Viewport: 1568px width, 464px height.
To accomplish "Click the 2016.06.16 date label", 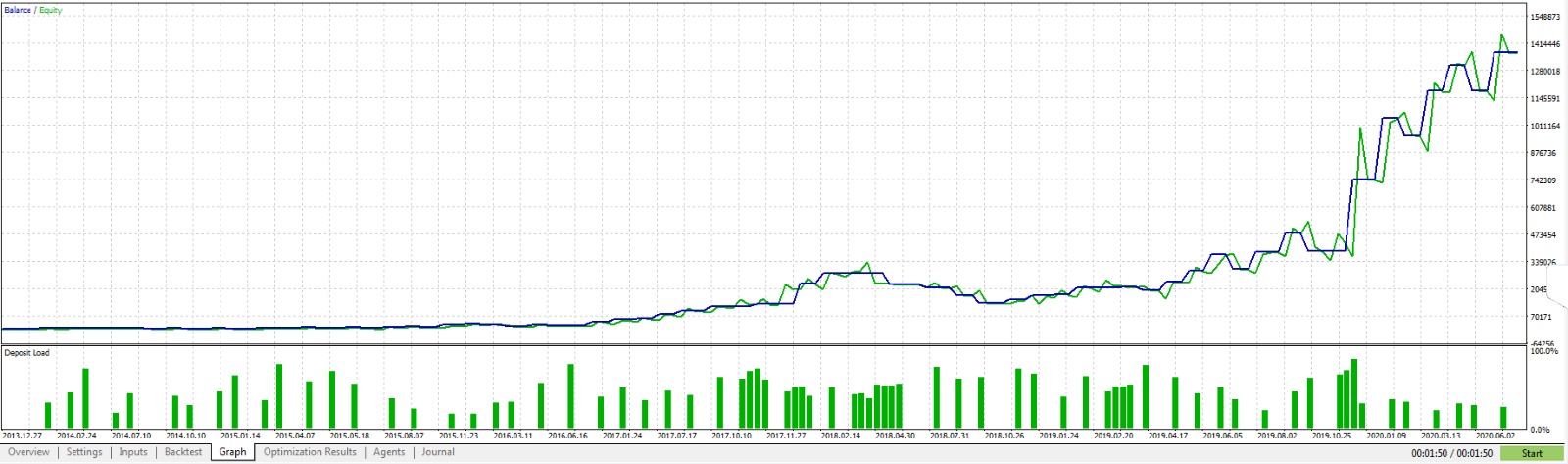I will 567,436.
